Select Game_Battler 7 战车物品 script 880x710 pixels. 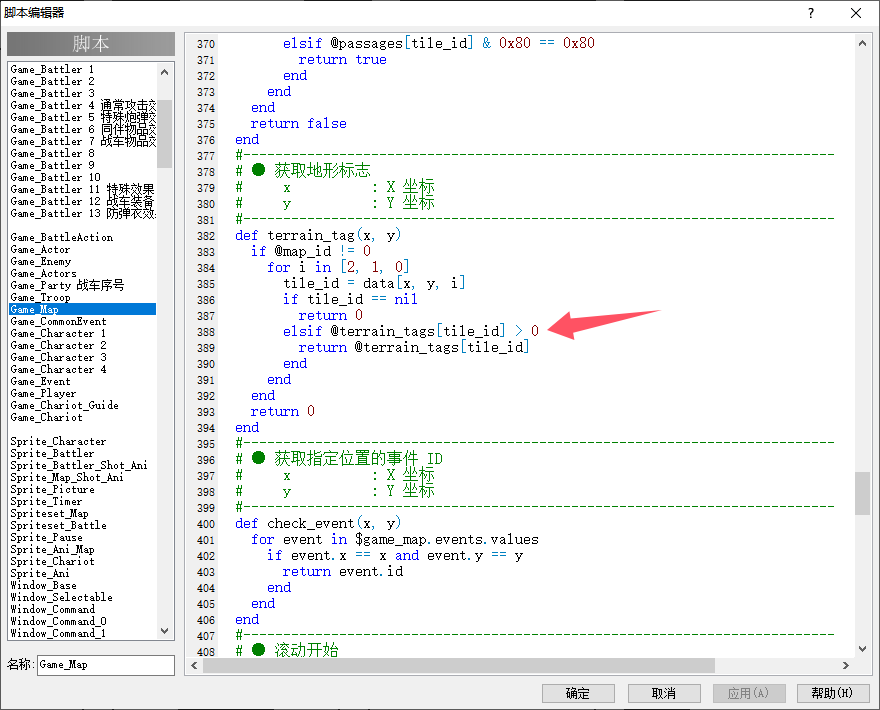82,141
